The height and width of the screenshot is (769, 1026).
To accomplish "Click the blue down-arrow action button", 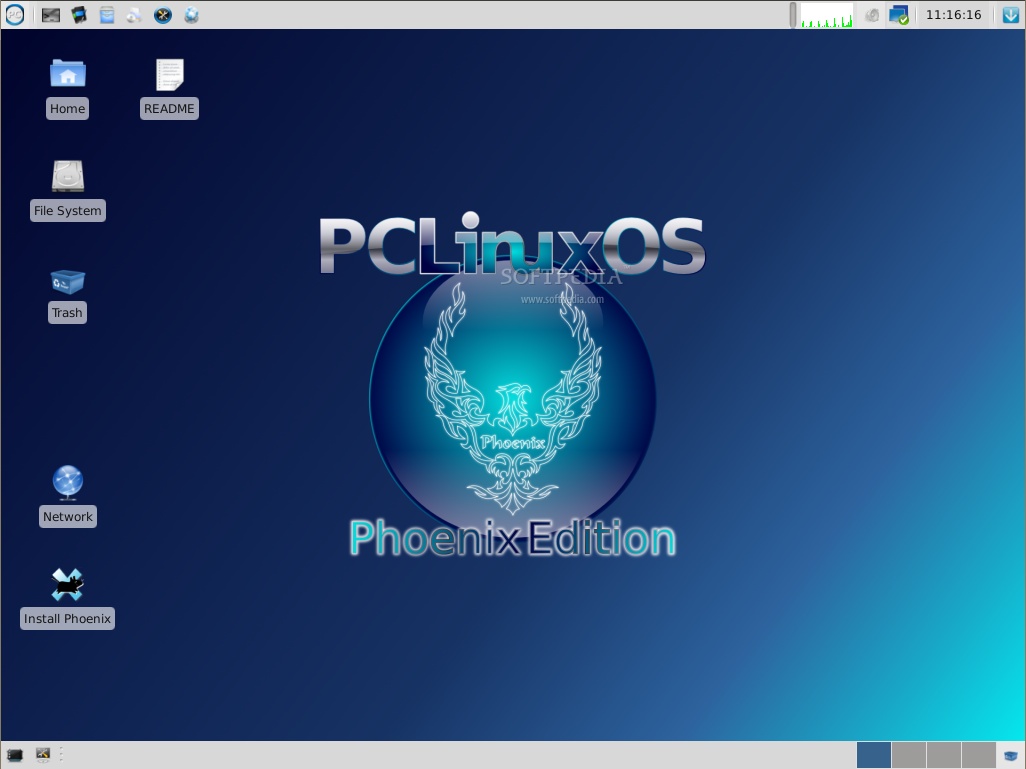I will 1010,15.
